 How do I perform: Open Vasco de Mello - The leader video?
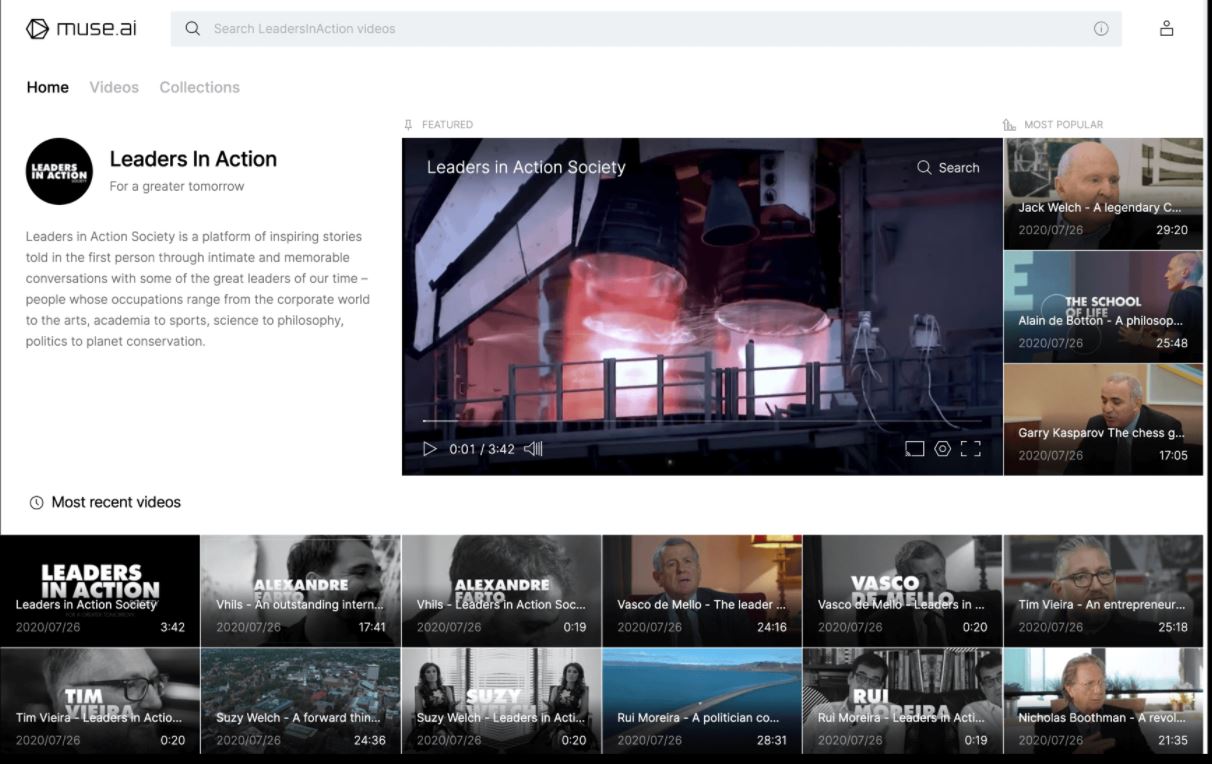702,590
